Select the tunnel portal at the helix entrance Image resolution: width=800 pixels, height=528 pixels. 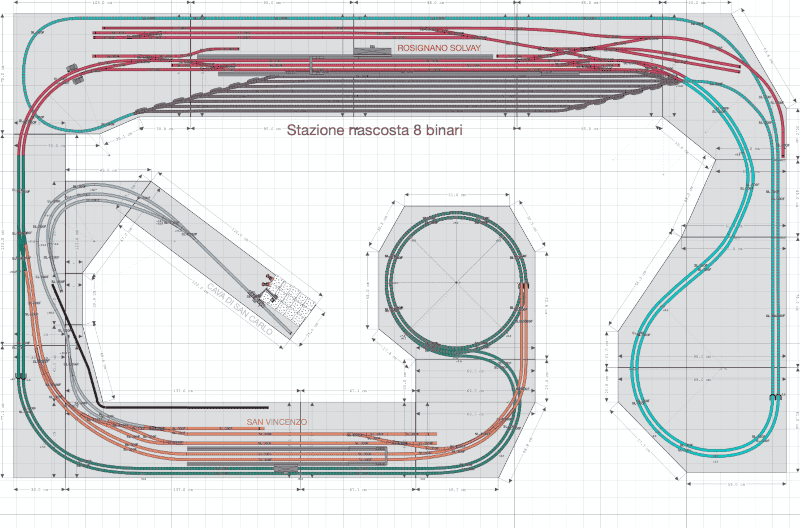pyautogui.click(x=526, y=289)
